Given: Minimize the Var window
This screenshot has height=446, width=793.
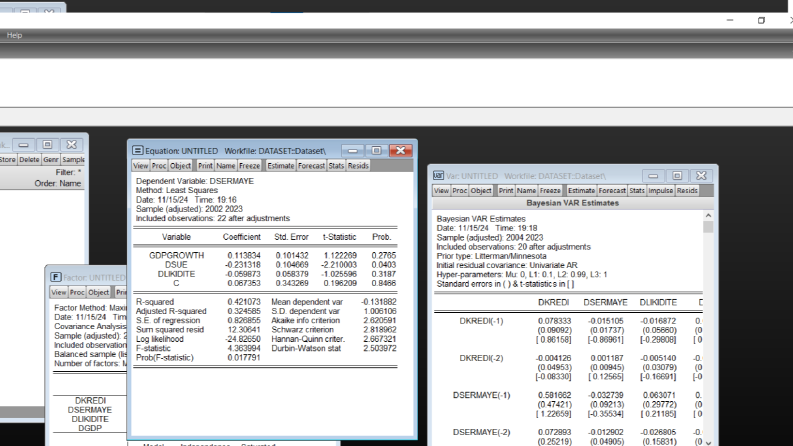Looking at the screenshot, I should pos(653,175).
